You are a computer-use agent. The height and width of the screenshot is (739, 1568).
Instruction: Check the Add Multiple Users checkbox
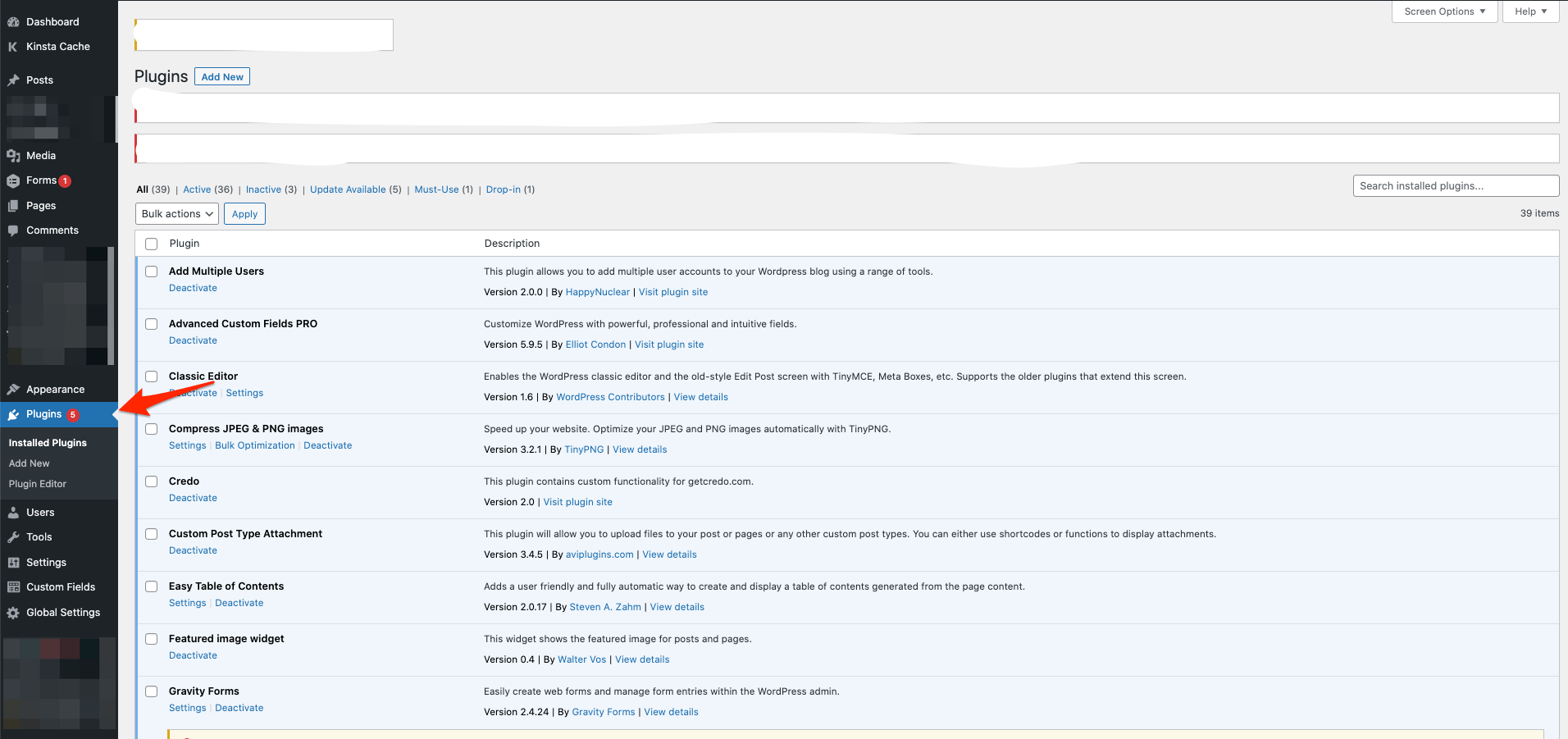[152, 271]
